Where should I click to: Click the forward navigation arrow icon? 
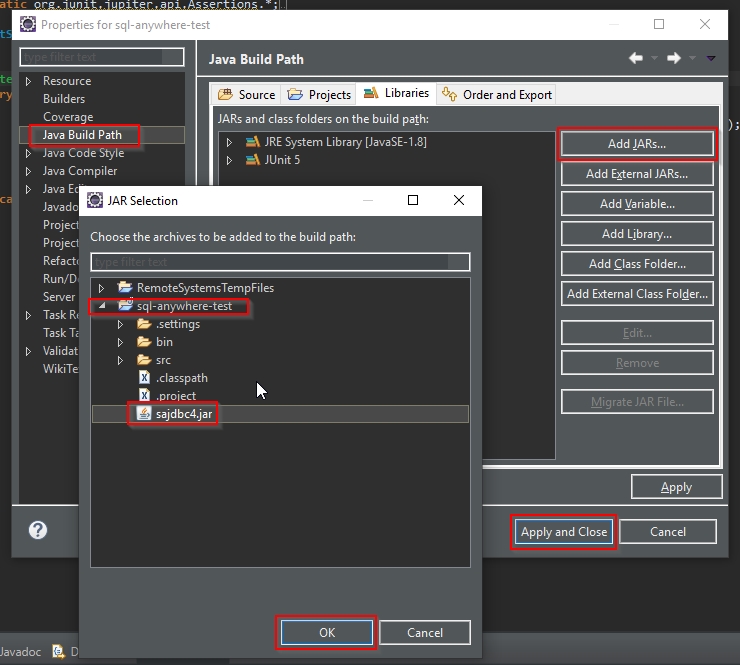[x=674, y=59]
